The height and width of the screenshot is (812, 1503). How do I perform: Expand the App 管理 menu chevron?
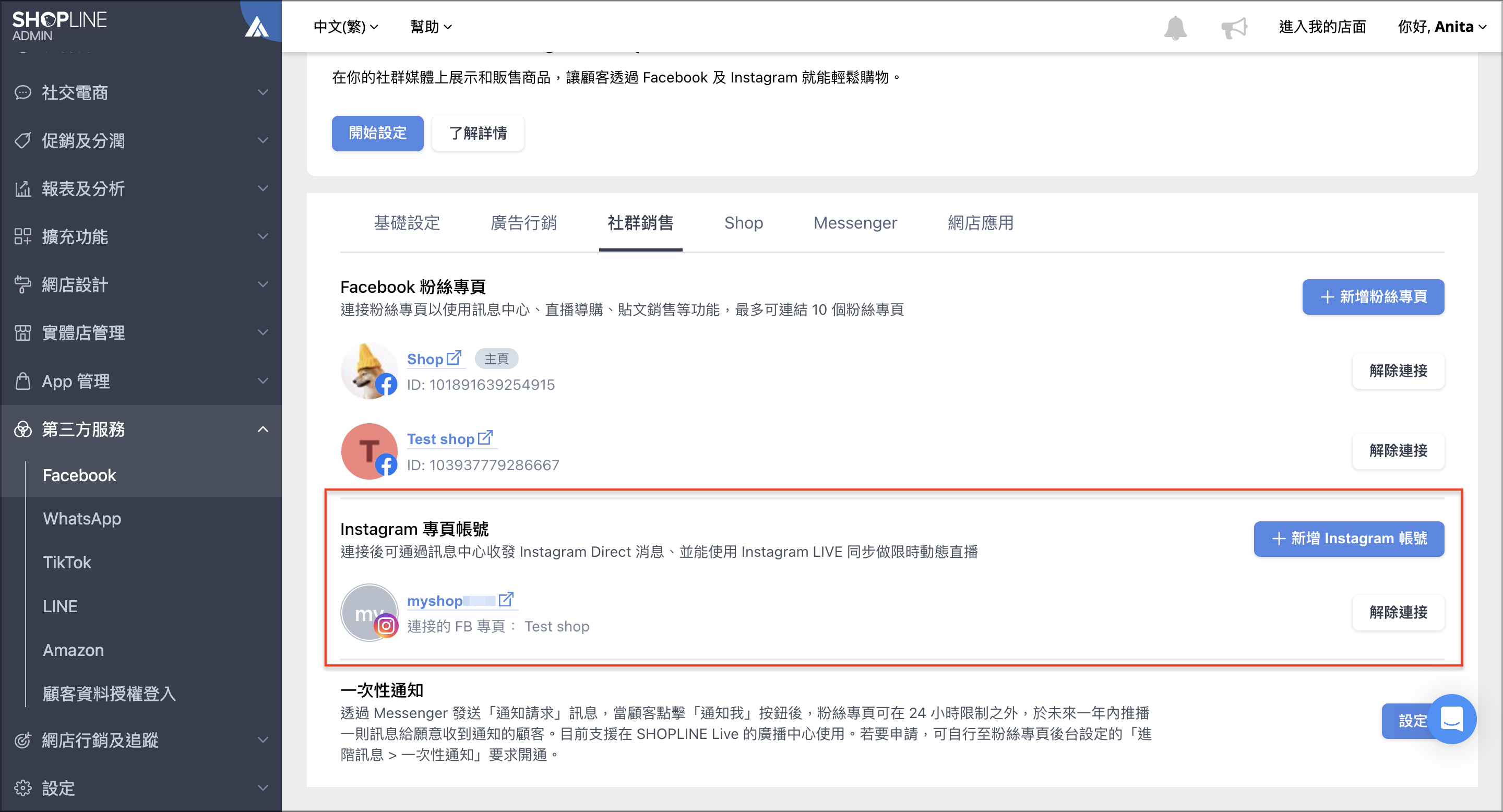[263, 381]
